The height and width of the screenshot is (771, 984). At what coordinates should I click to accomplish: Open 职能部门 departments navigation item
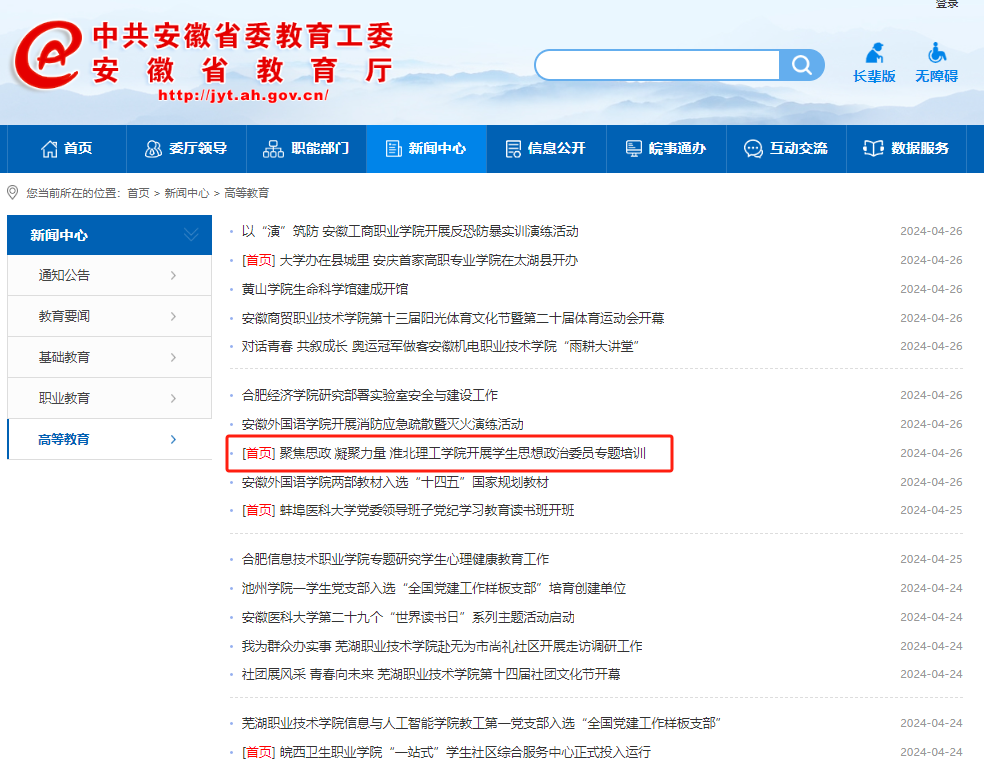(x=306, y=148)
